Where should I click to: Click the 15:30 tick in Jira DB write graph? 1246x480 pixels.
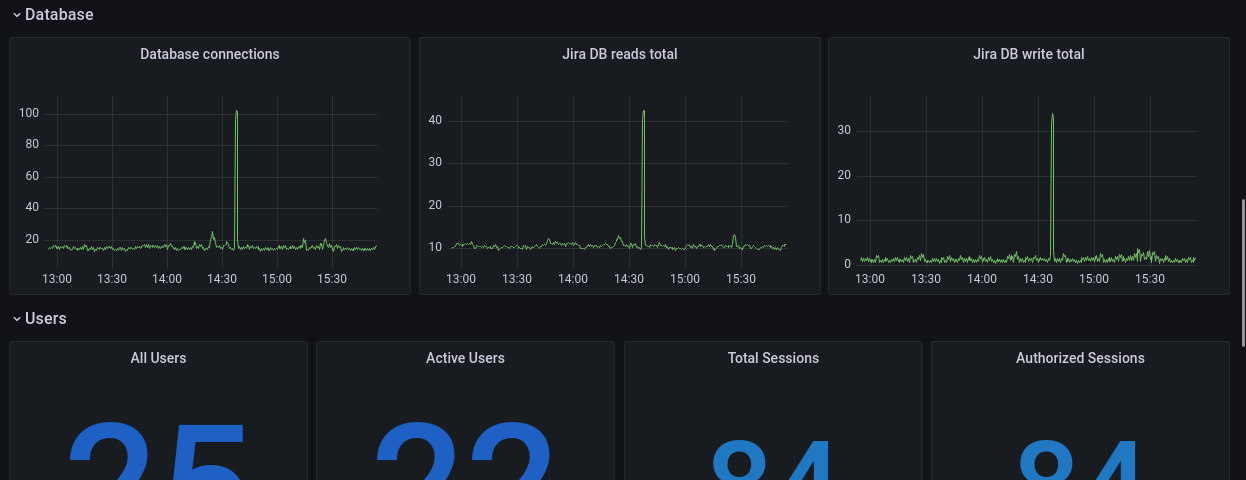click(1150, 279)
